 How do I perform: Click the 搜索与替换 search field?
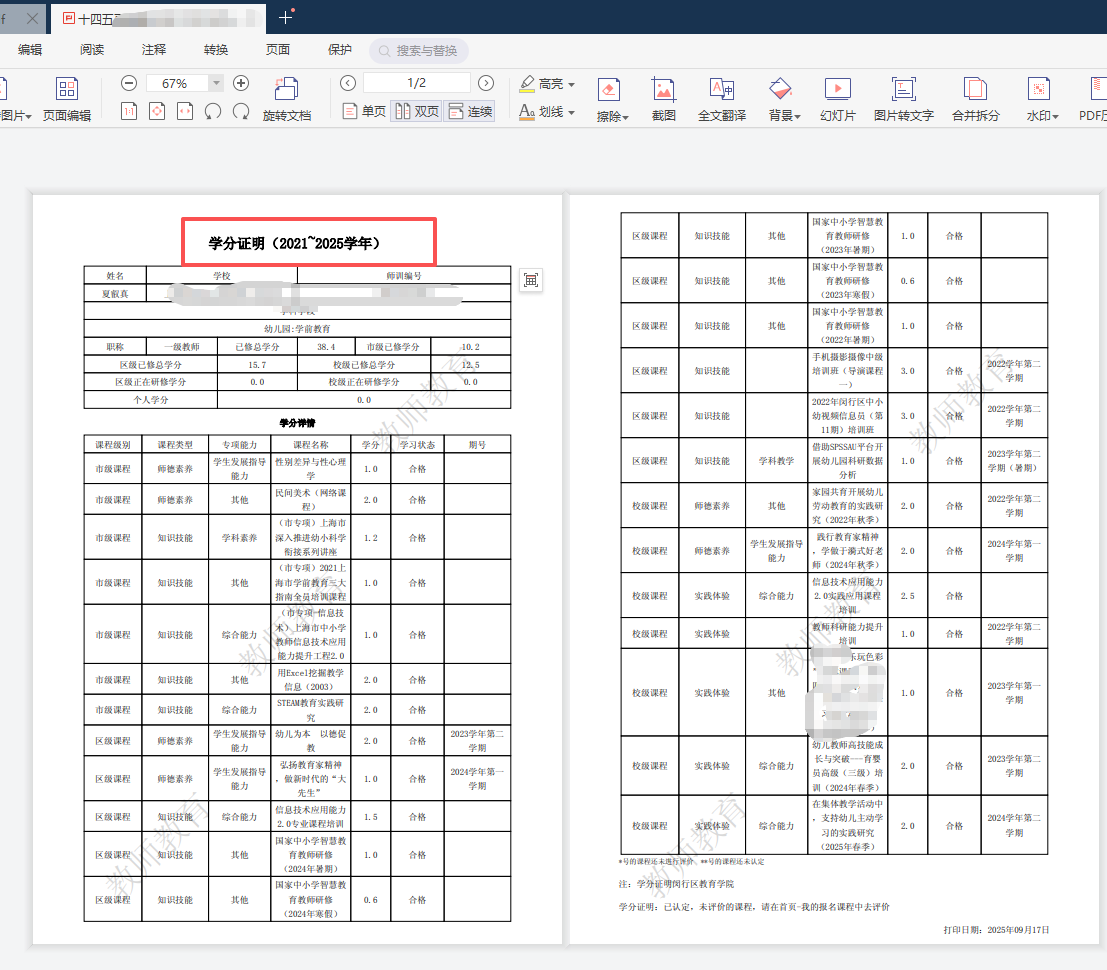pos(419,51)
